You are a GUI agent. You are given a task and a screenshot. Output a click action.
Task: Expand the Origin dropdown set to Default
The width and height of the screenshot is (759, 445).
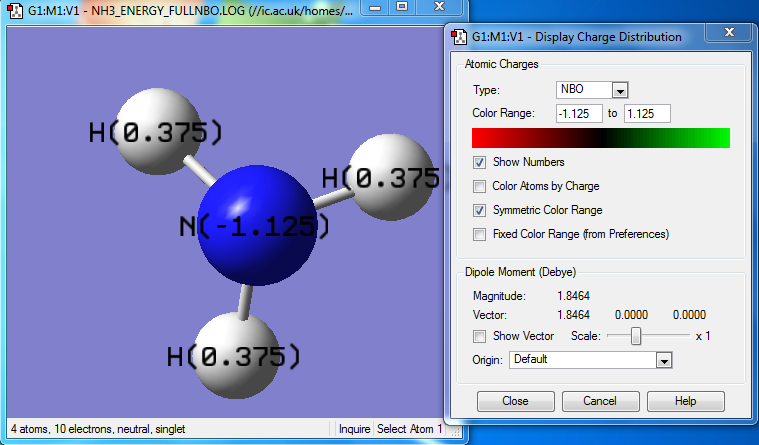click(662, 360)
